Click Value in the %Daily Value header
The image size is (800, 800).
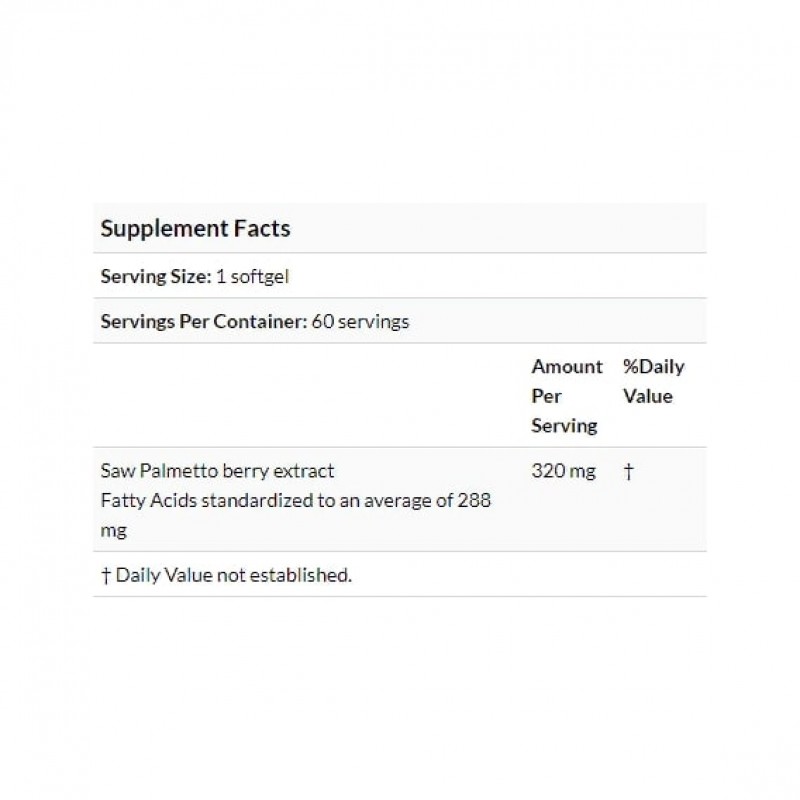[647, 396]
